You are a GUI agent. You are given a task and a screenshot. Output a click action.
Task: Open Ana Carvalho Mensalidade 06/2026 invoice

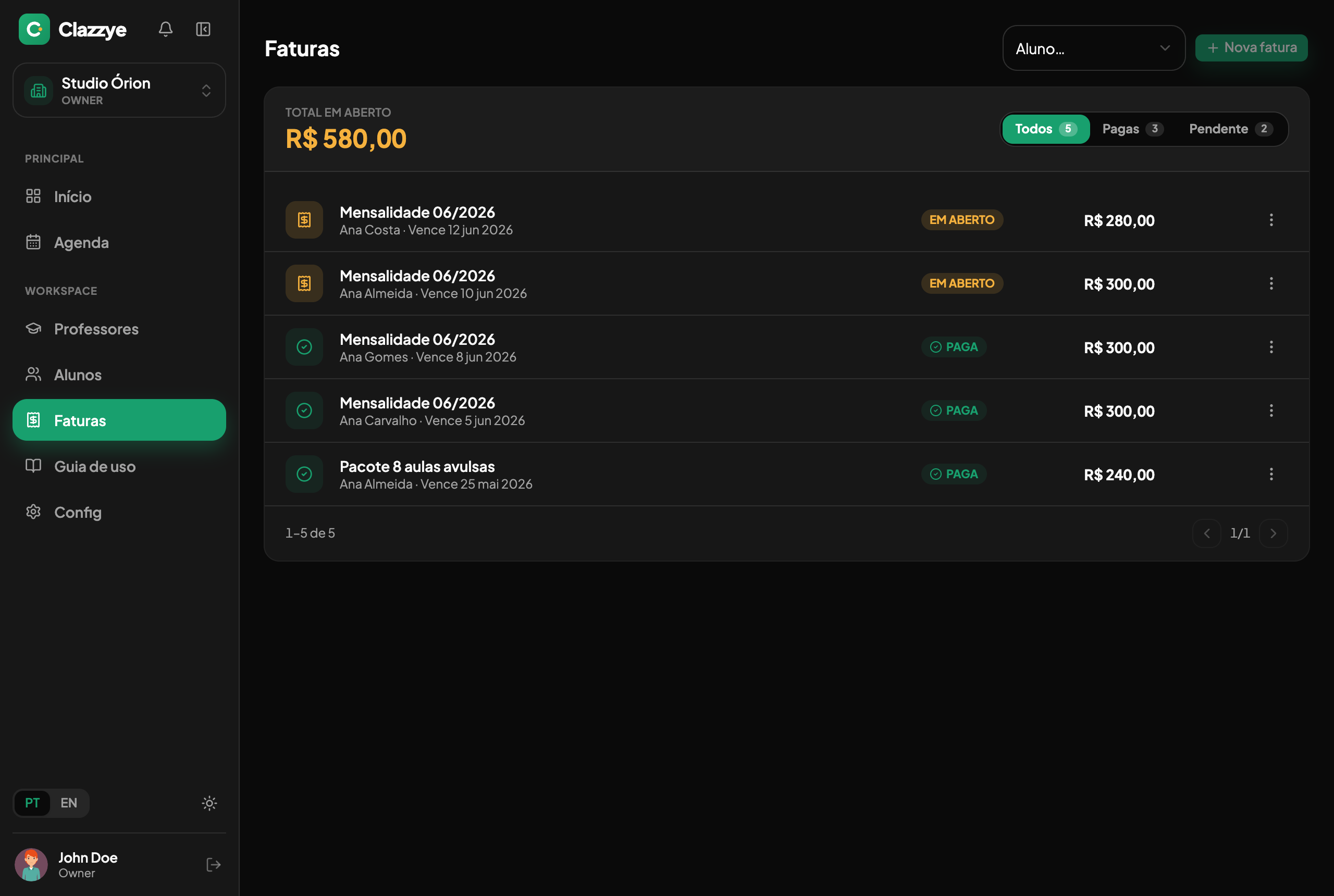point(786,410)
